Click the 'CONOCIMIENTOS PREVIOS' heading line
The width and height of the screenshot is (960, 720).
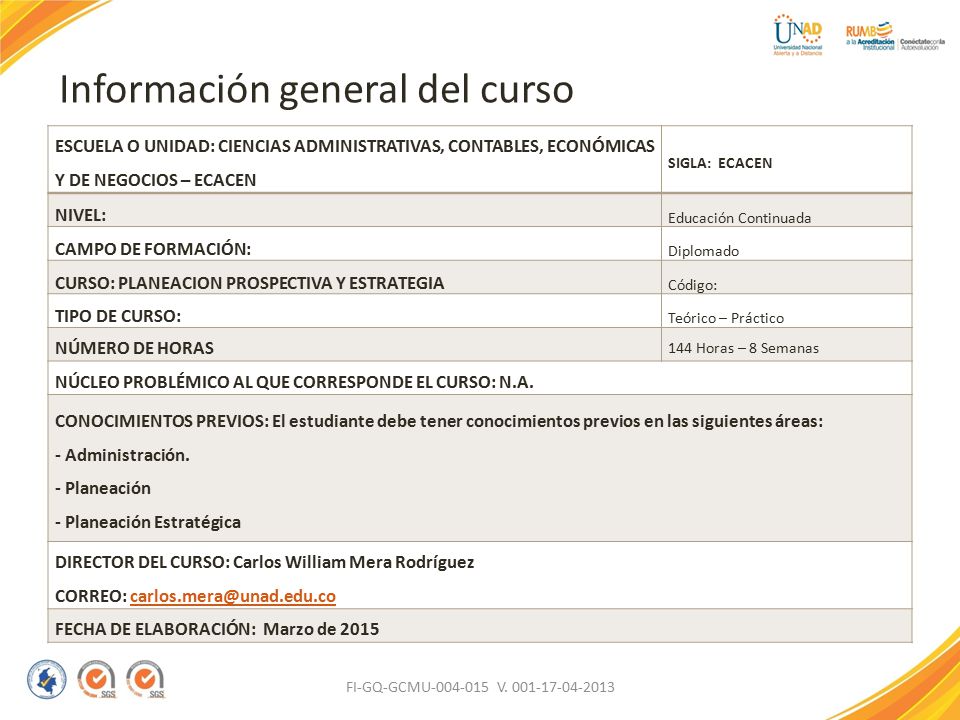pyautogui.click(x=438, y=421)
